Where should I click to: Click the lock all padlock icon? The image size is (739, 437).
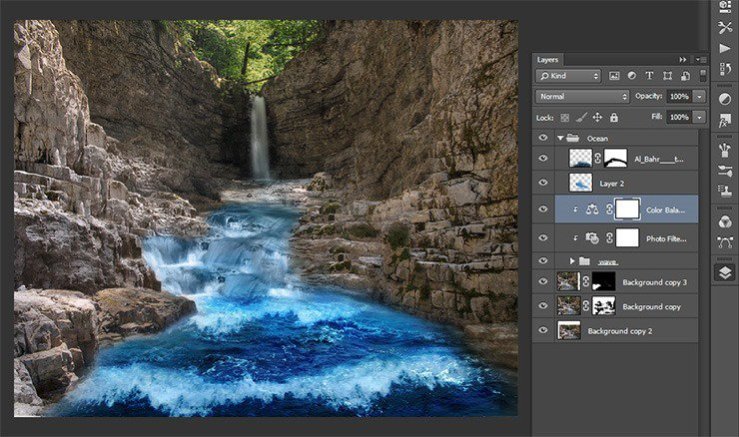pos(613,118)
